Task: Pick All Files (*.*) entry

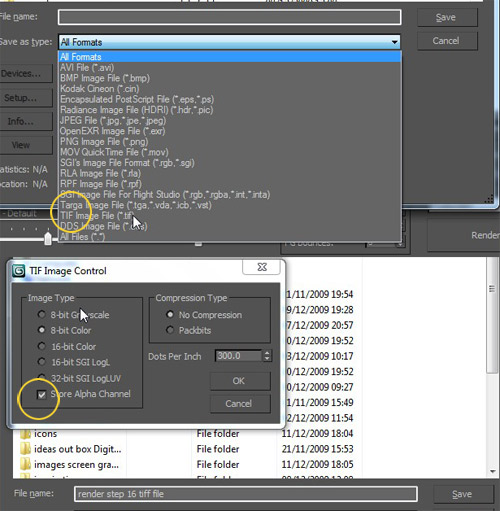Action: 230,237
